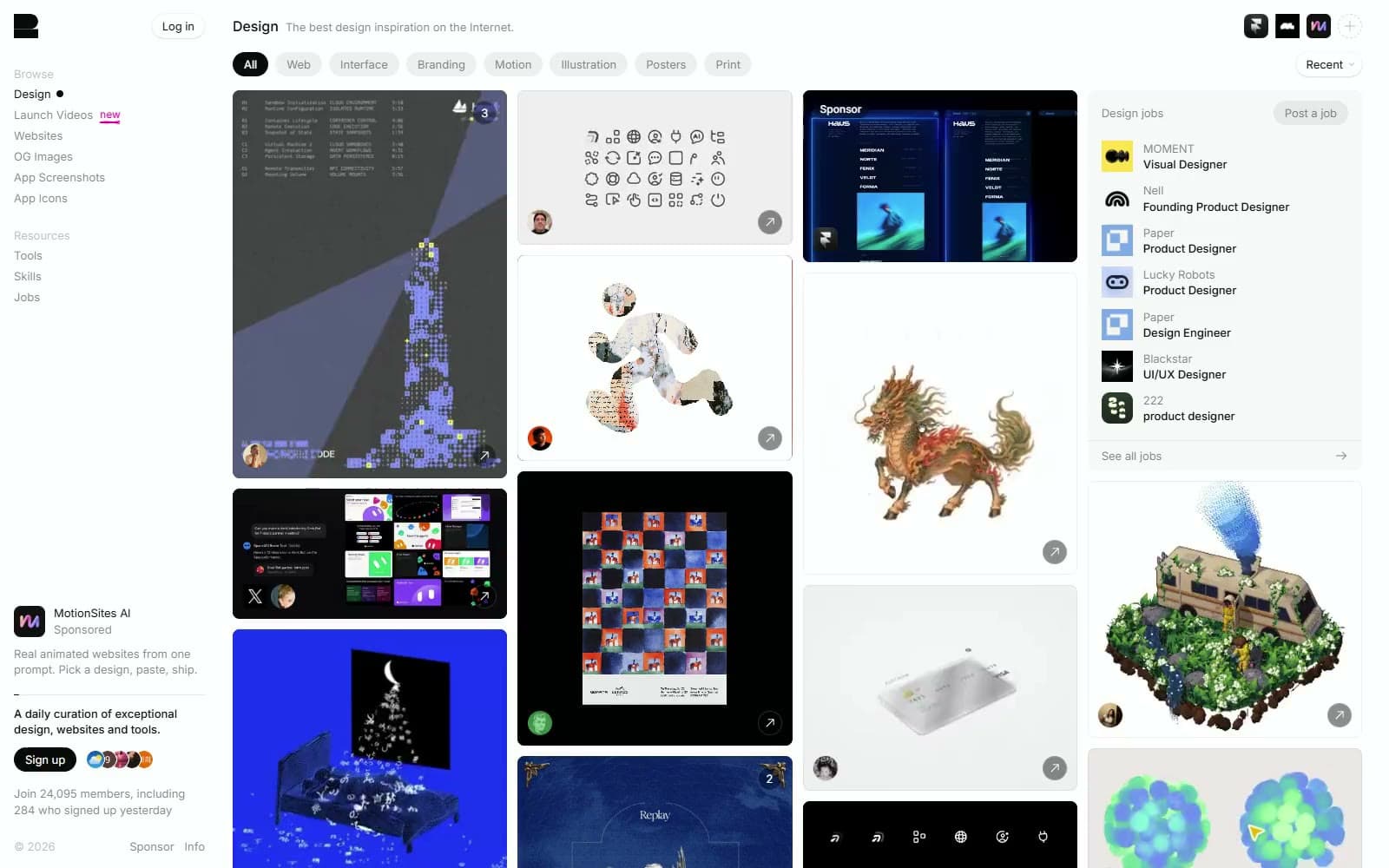This screenshot has height=868, width=1389.
Task: Show the Print category
Action: point(728,64)
